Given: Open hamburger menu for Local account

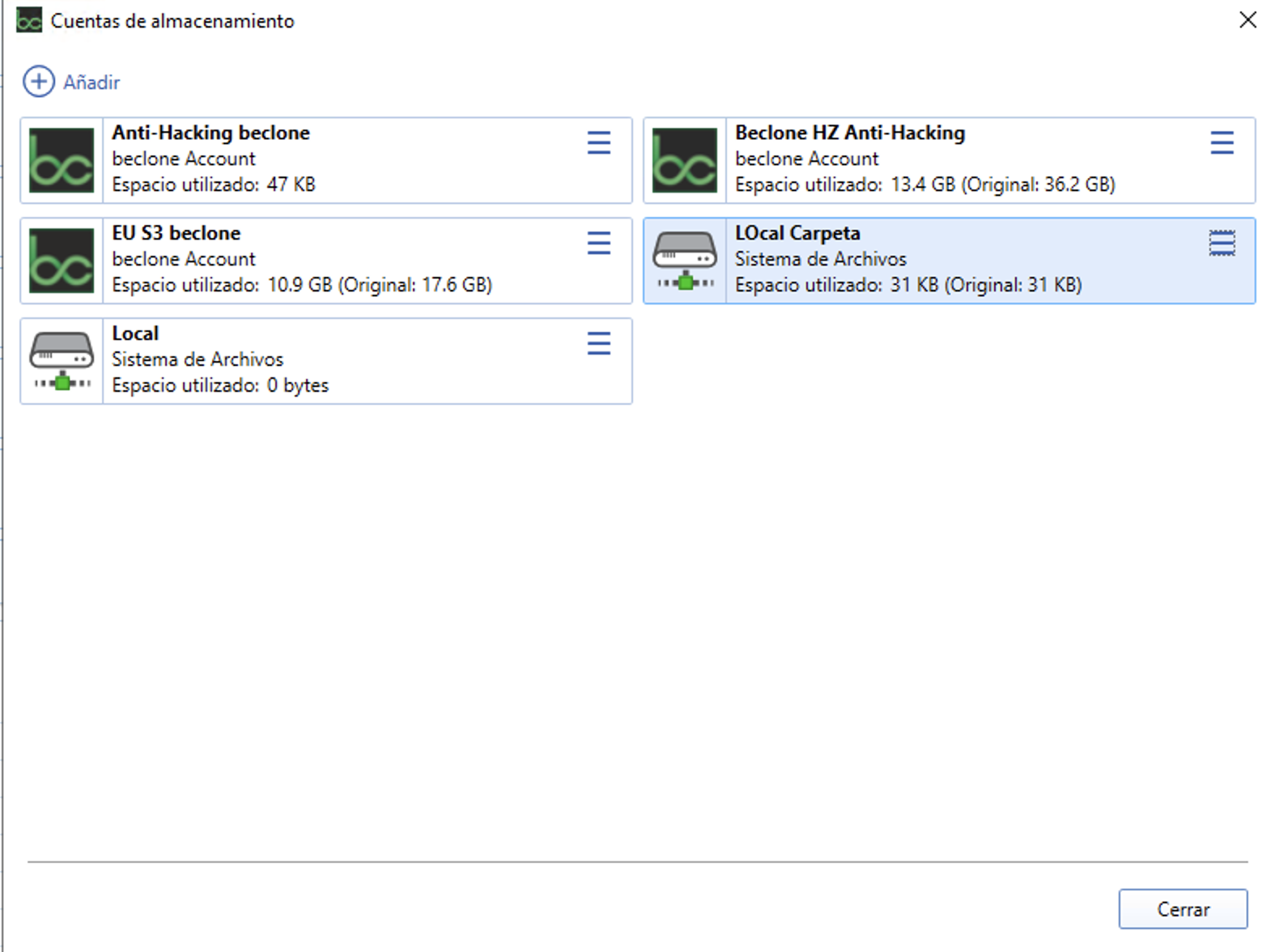Looking at the screenshot, I should [599, 344].
